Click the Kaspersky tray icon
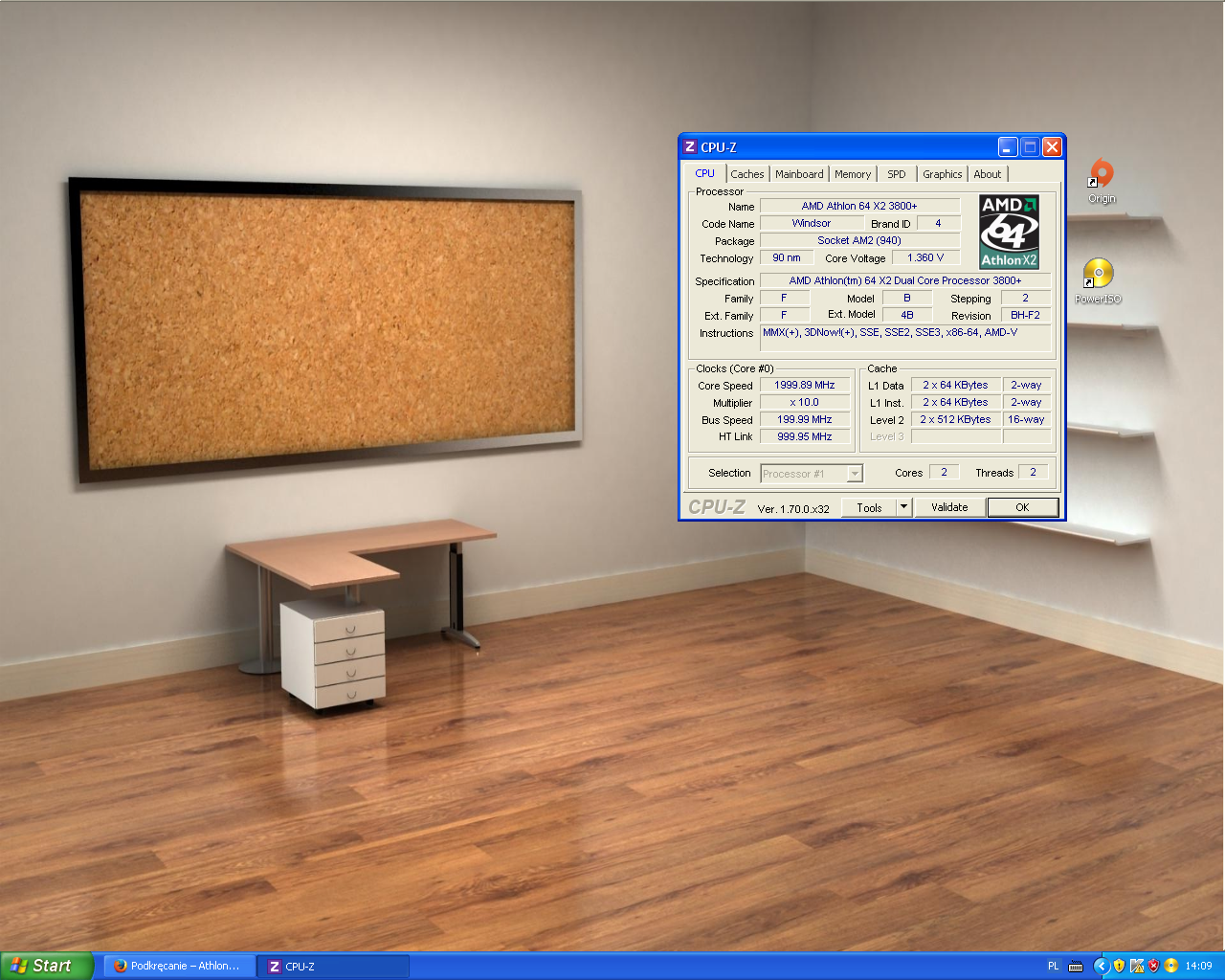Viewport: 1225px width, 980px height. click(1137, 966)
